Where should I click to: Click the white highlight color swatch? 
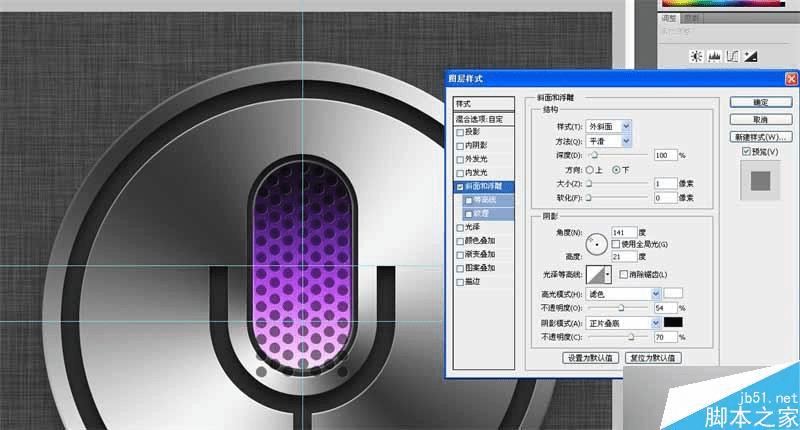(x=673, y=293)
